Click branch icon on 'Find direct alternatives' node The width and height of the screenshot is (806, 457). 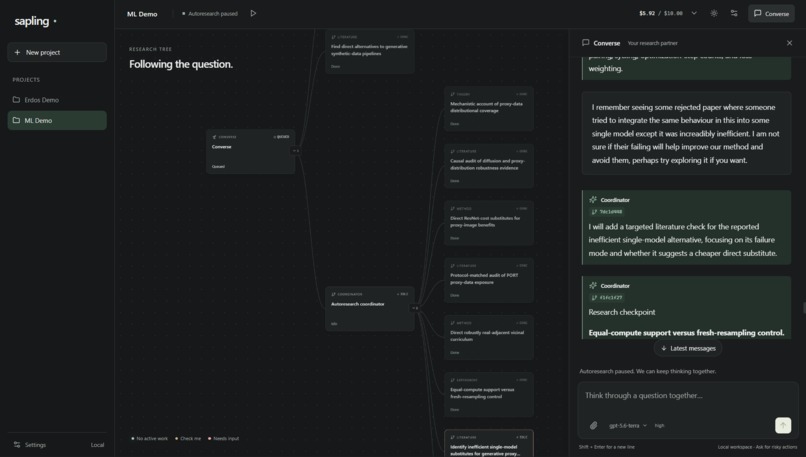tap(334, 38)
